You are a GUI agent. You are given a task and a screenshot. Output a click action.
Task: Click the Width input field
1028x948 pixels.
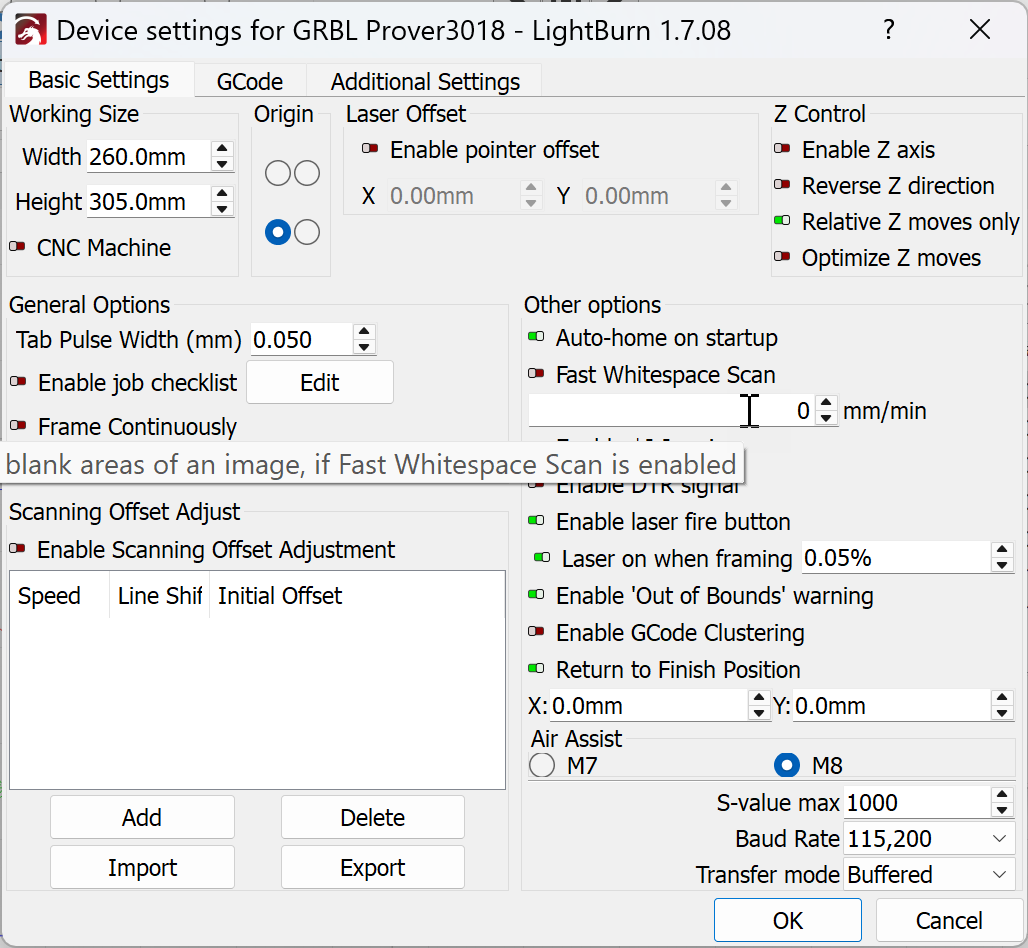point(149,157)
